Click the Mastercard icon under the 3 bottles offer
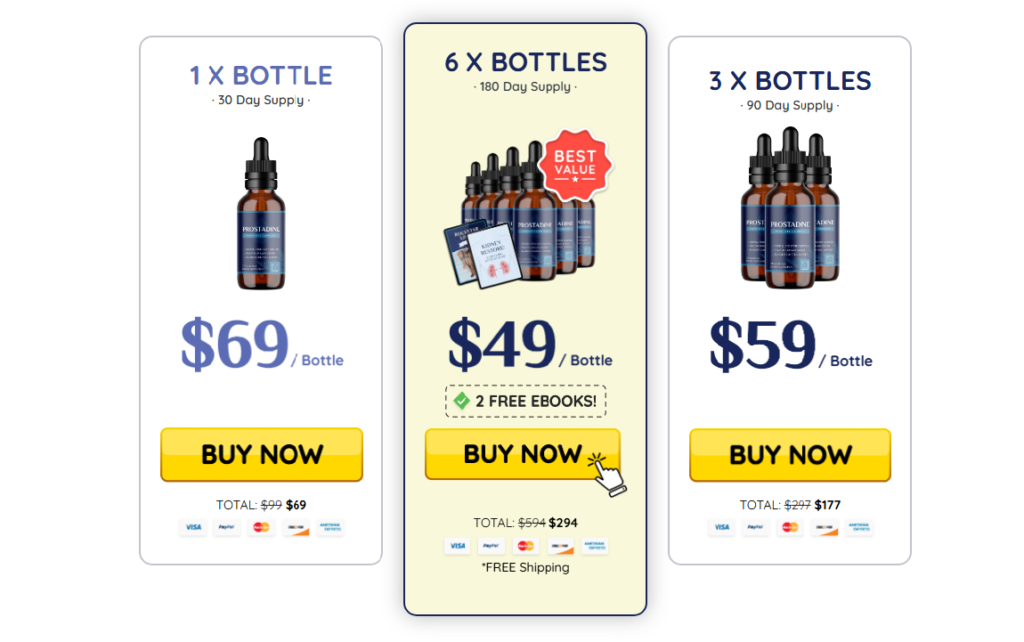Viewport: 1024px width, 642px height. 790,527
